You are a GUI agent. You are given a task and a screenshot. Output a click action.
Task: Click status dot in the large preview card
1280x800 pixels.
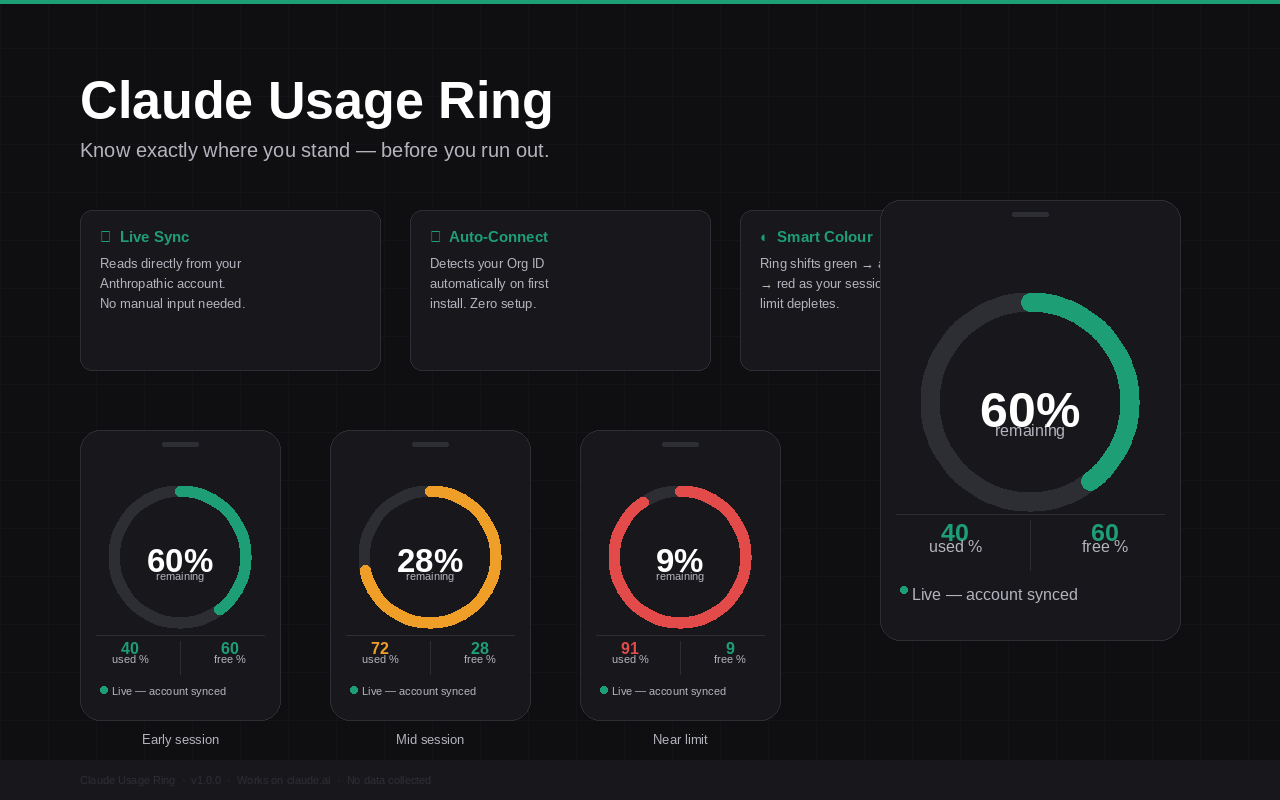pos(904,590)
